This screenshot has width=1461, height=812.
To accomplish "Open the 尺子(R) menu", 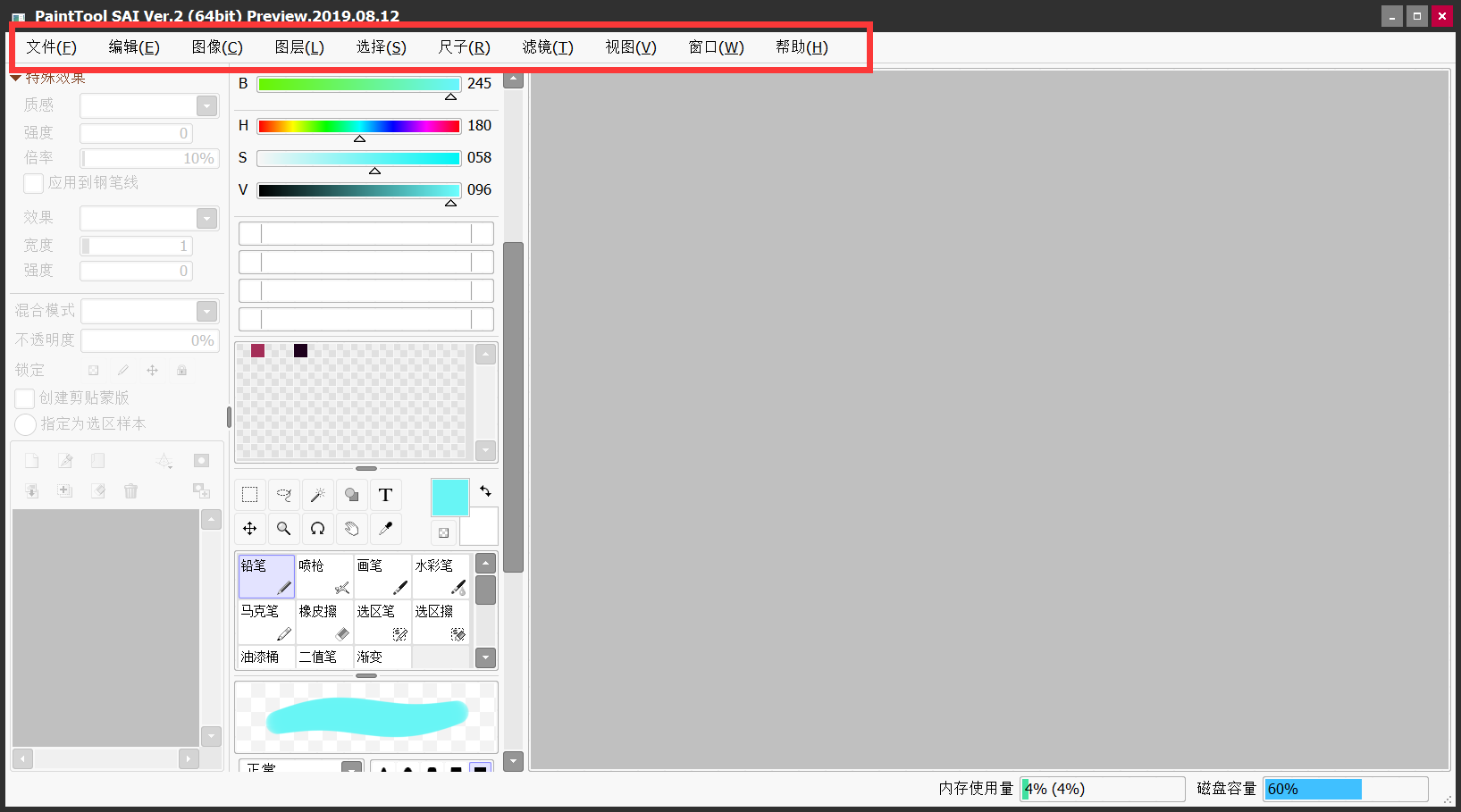I will 465,47.
